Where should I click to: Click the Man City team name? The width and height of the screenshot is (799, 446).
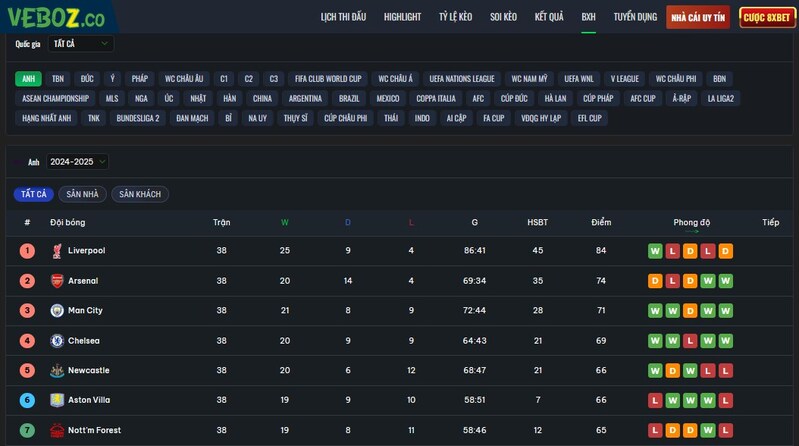[x=85, y=310]
